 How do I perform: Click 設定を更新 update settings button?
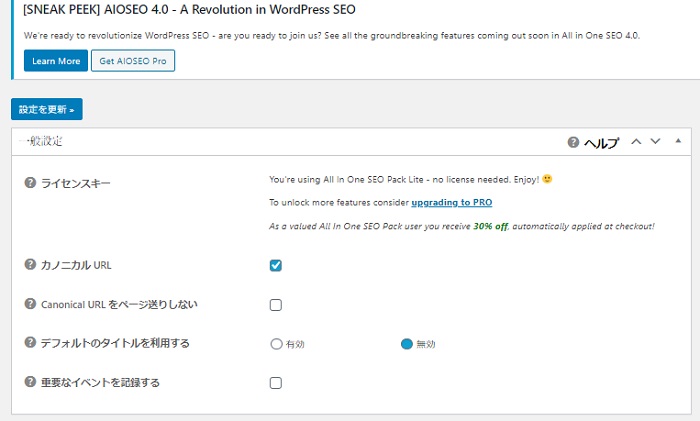(47, 109)
